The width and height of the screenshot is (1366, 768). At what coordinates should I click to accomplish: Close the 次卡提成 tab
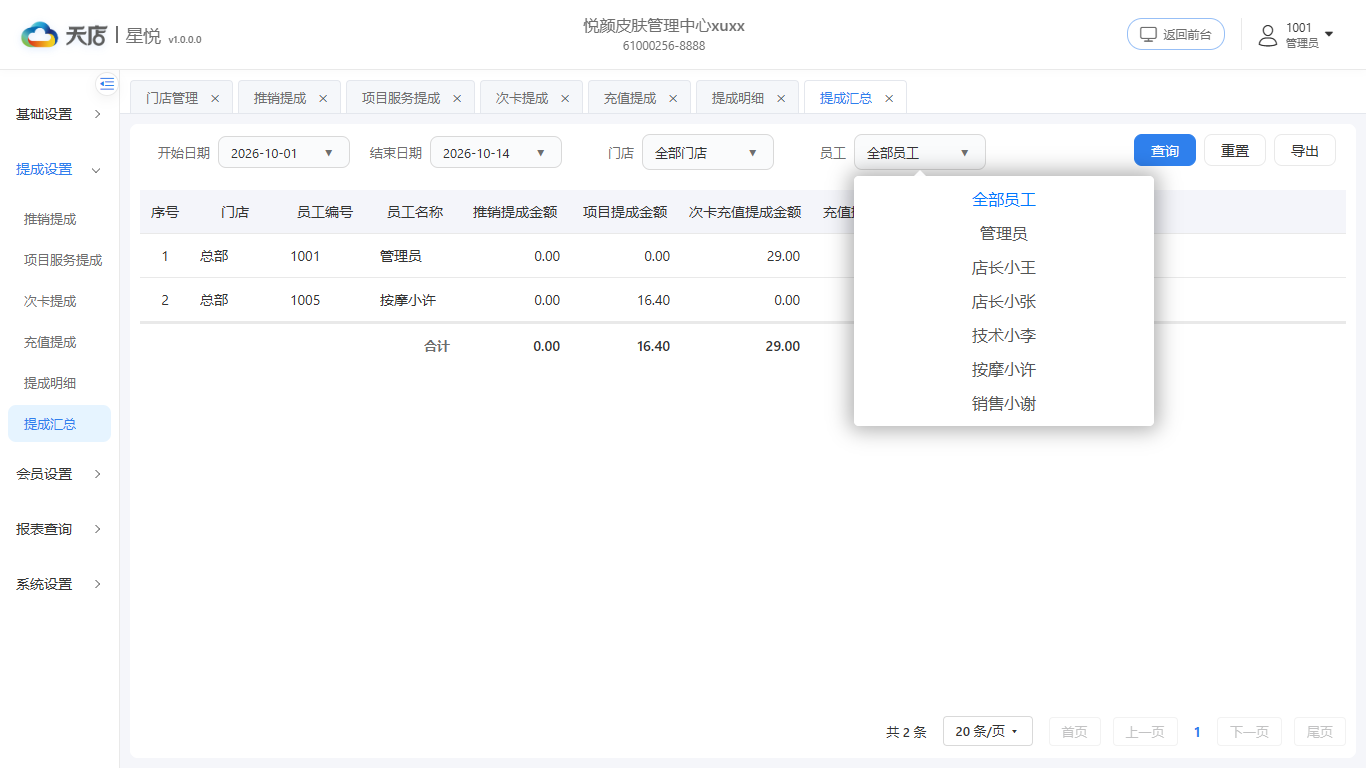click(x=565, y=98)
